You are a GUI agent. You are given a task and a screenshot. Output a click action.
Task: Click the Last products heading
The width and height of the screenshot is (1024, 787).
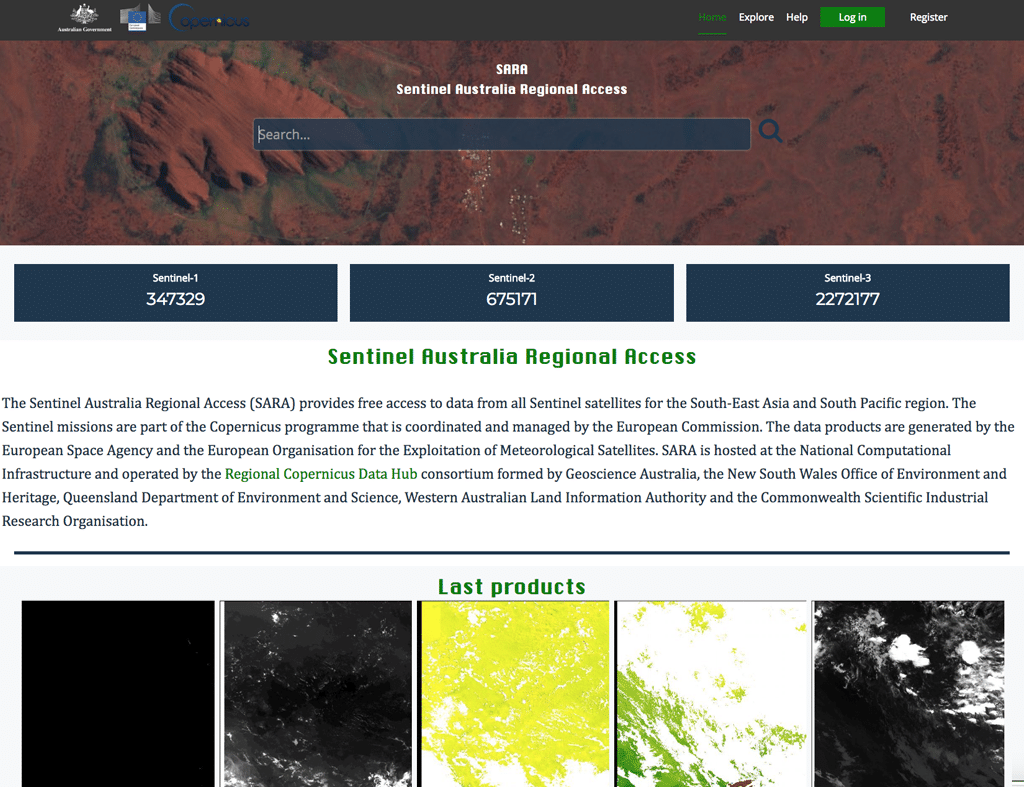512,587
